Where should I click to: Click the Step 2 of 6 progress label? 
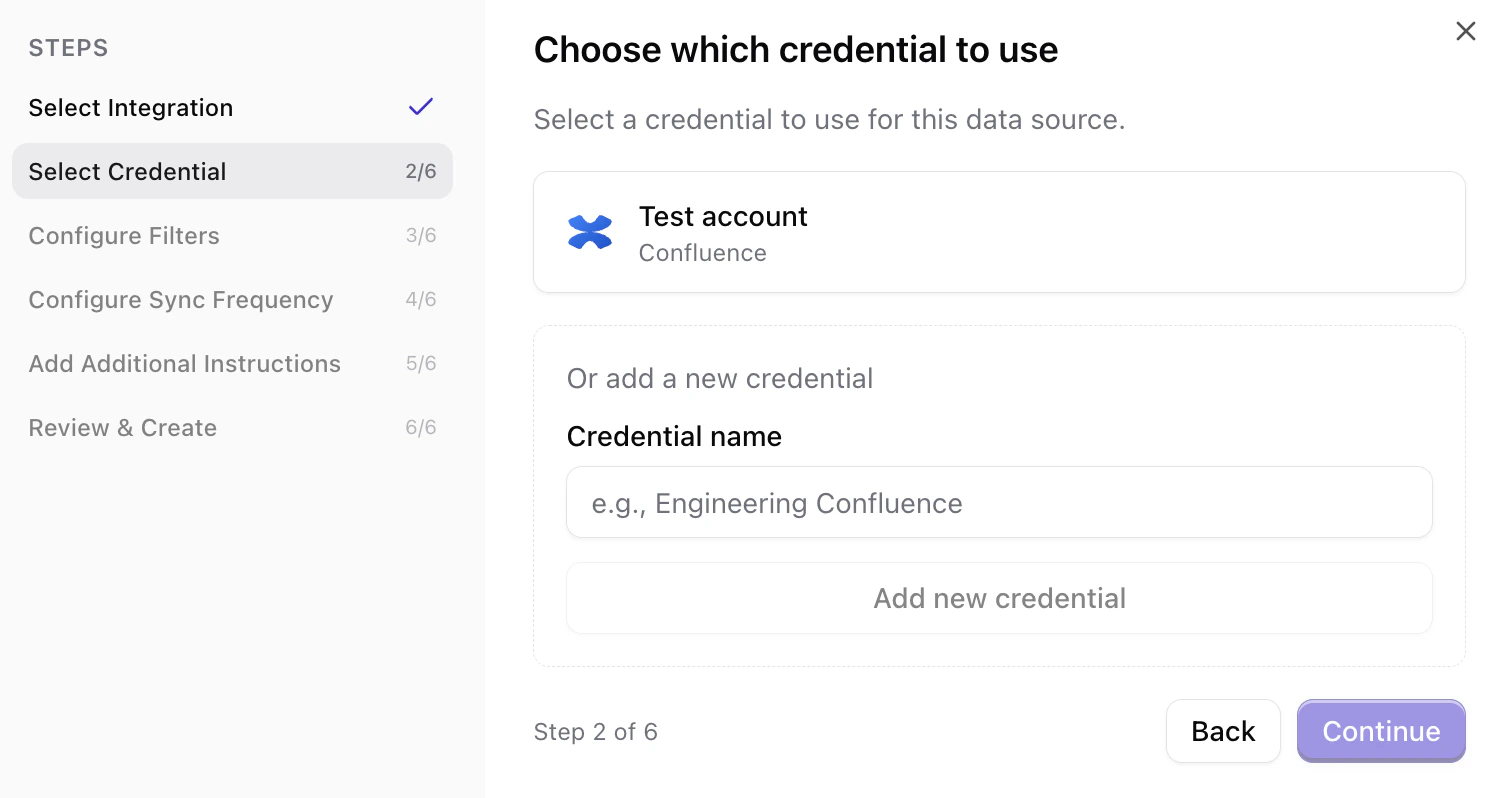[596, 731]
